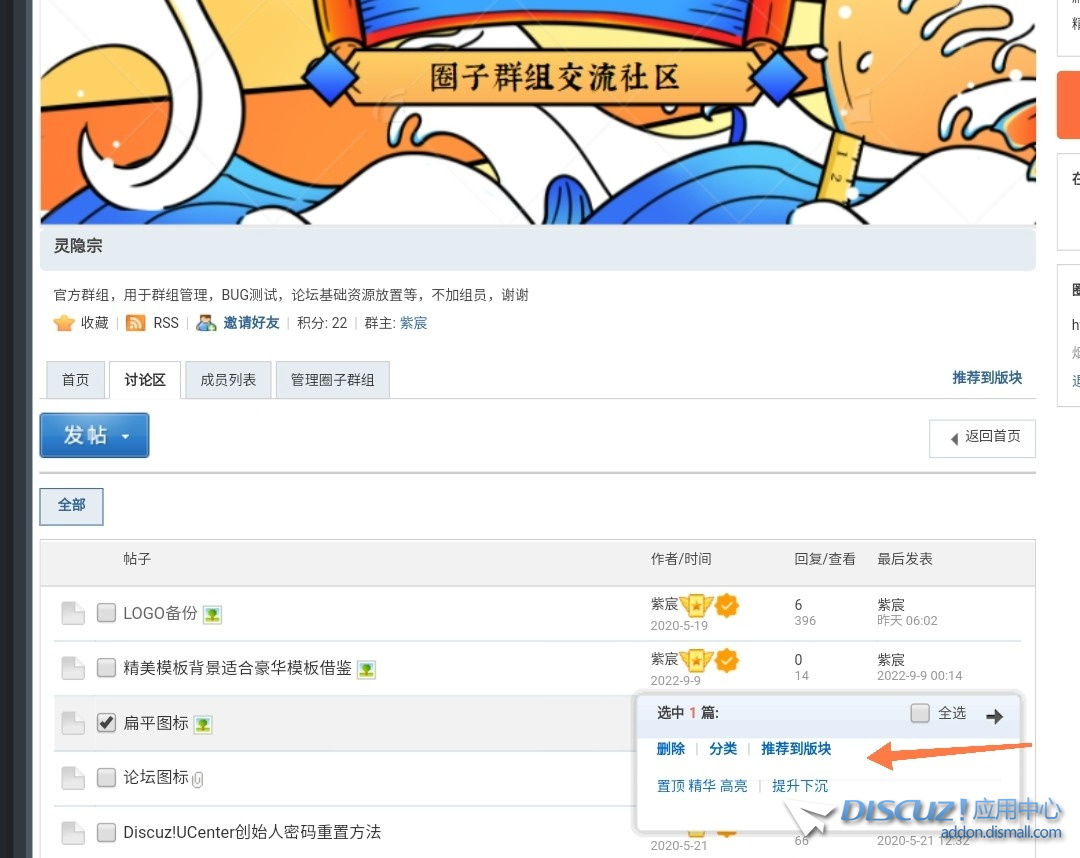Uncheck the 扁平图标 thread checkbox
The image size is (1080, 858).
pyautogui.click(x=107, y=723)
